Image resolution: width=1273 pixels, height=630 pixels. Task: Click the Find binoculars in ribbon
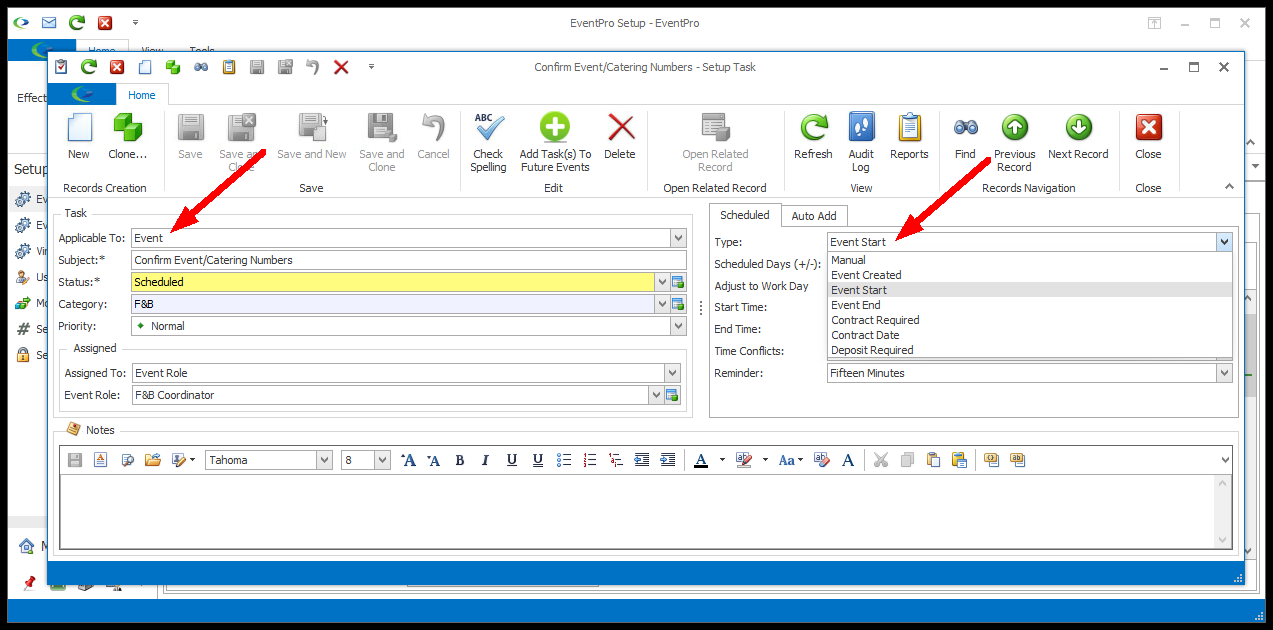click(965, 136)
